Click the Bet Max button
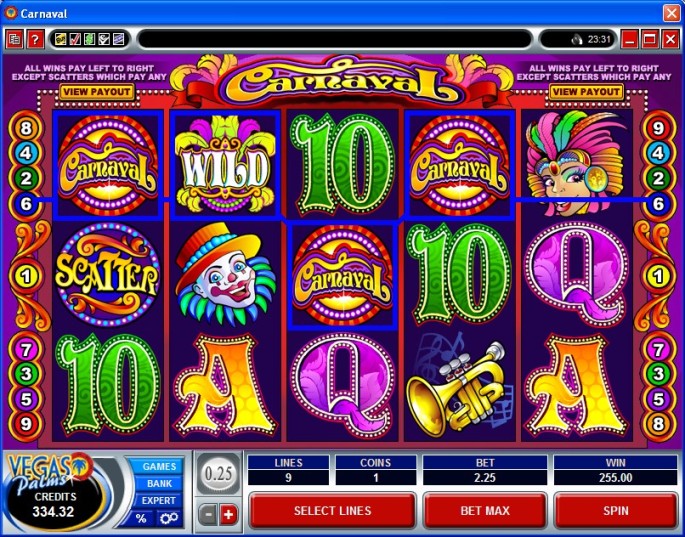685x537 pixels. [x=485, y=510]
